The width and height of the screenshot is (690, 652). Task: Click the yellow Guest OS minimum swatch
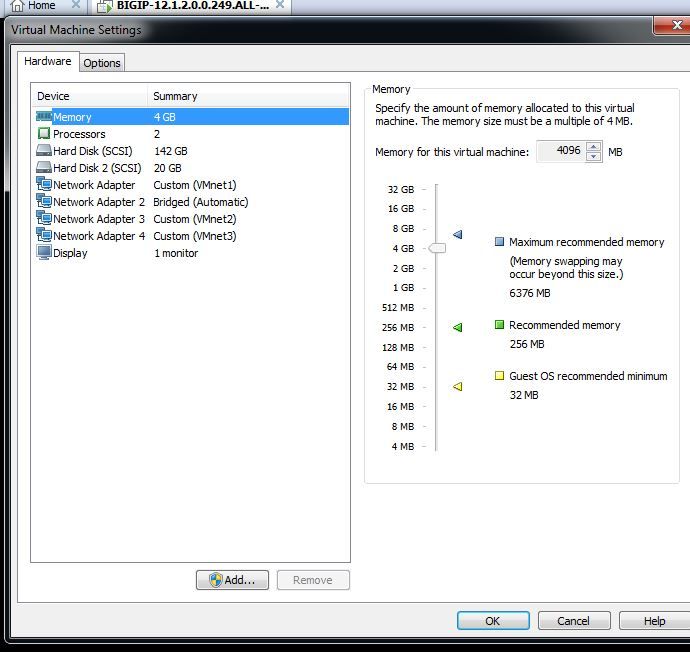[x=499, y=376]
